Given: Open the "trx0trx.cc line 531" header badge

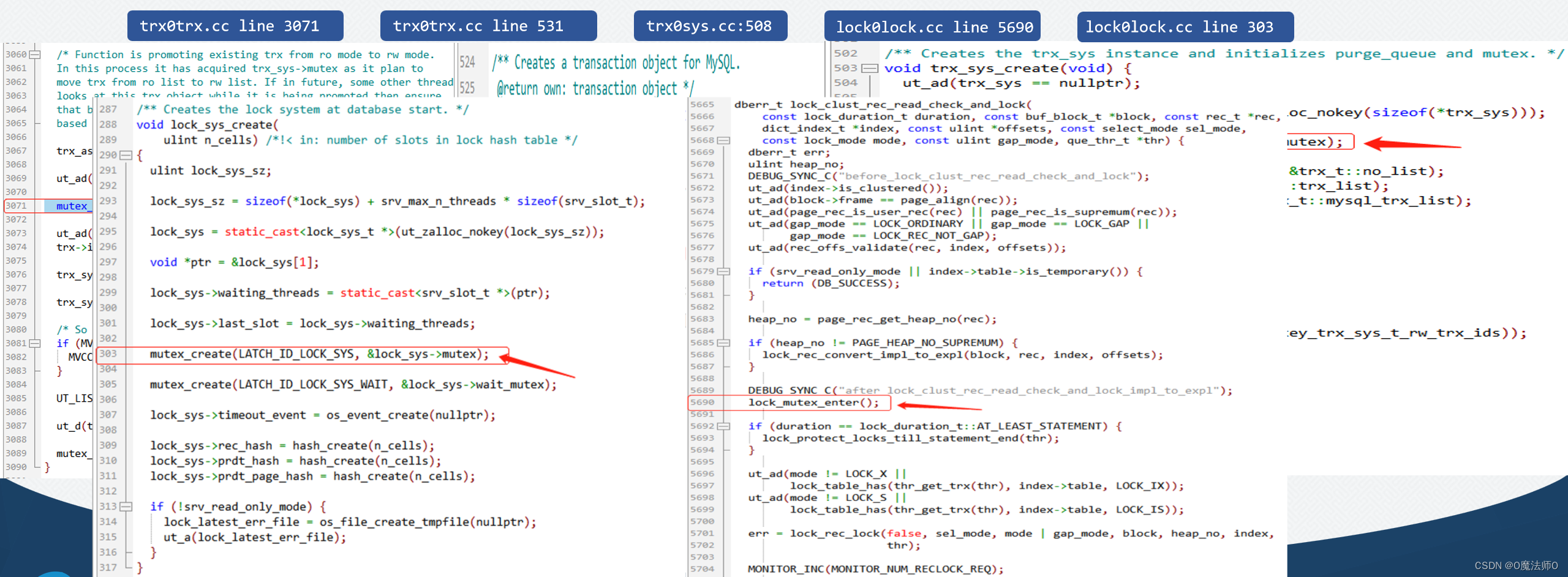Looking at the screenshot, I should pos(488,26).
